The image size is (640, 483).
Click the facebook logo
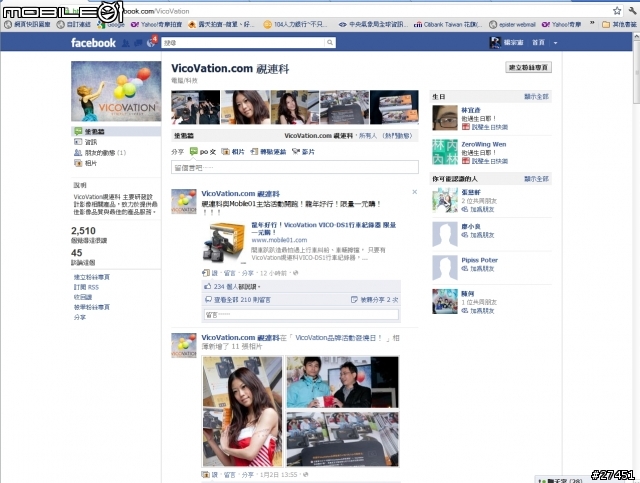click(93, 42)
